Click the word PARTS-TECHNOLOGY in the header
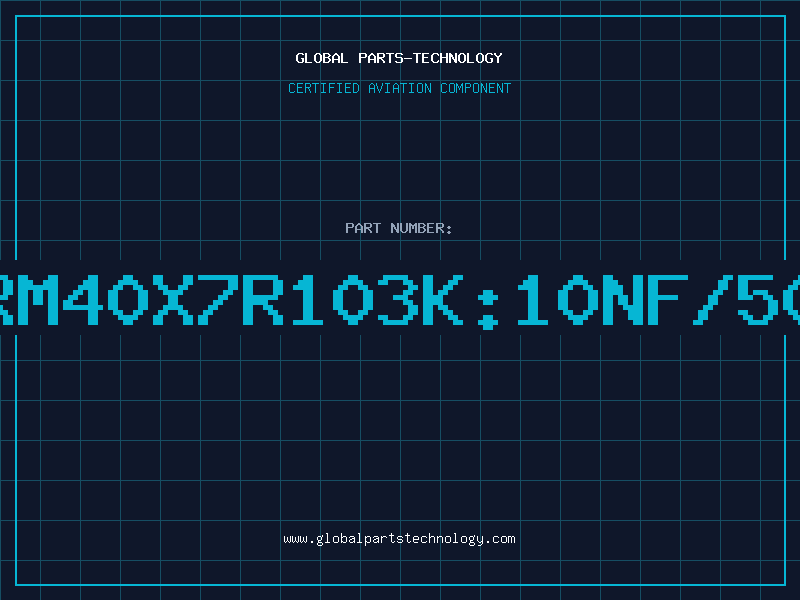The image size is (800, 600). pos(430,58)
